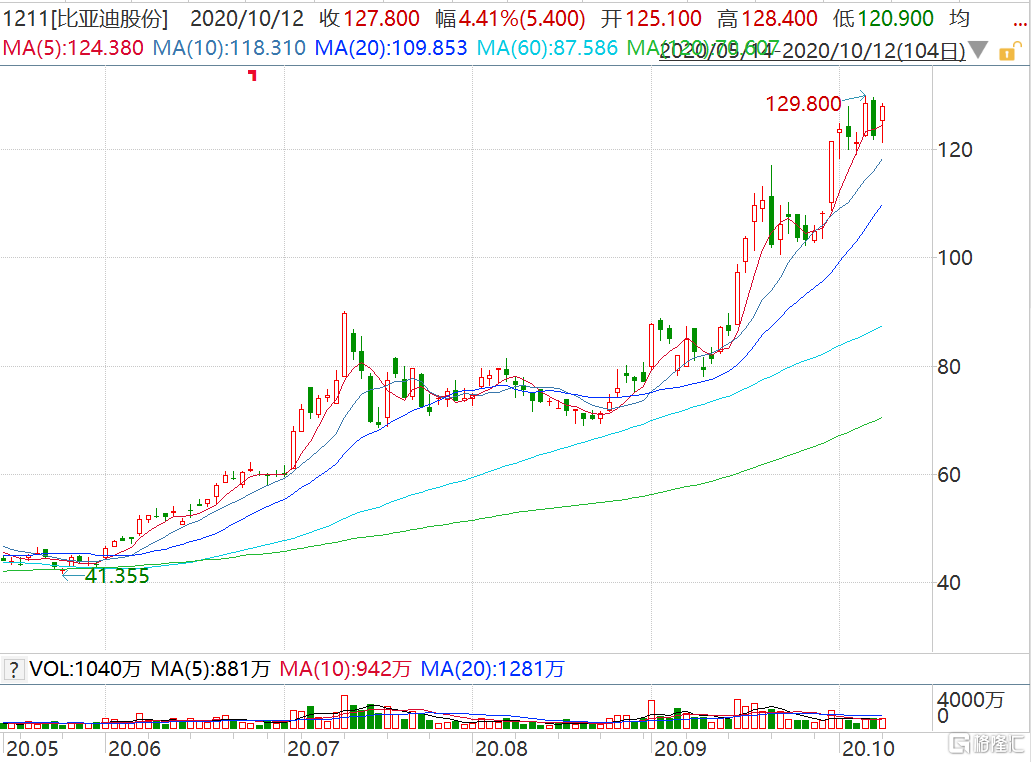The image size is (1031, 762).
Task: Click the 41.355 lowest price annotation
Action: [x=118, y=576]
